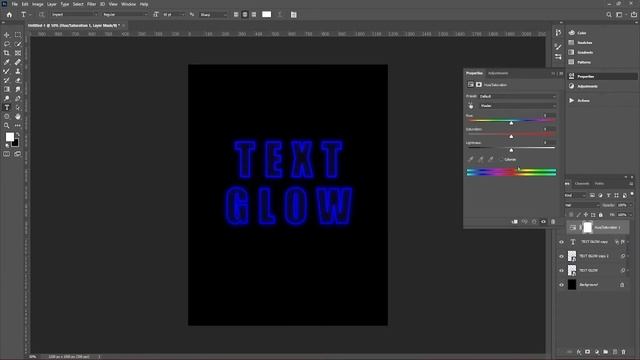Open the Preset dropdown in Properties
640x360 pixels.
pyautogui.click(x=518, y=96)
